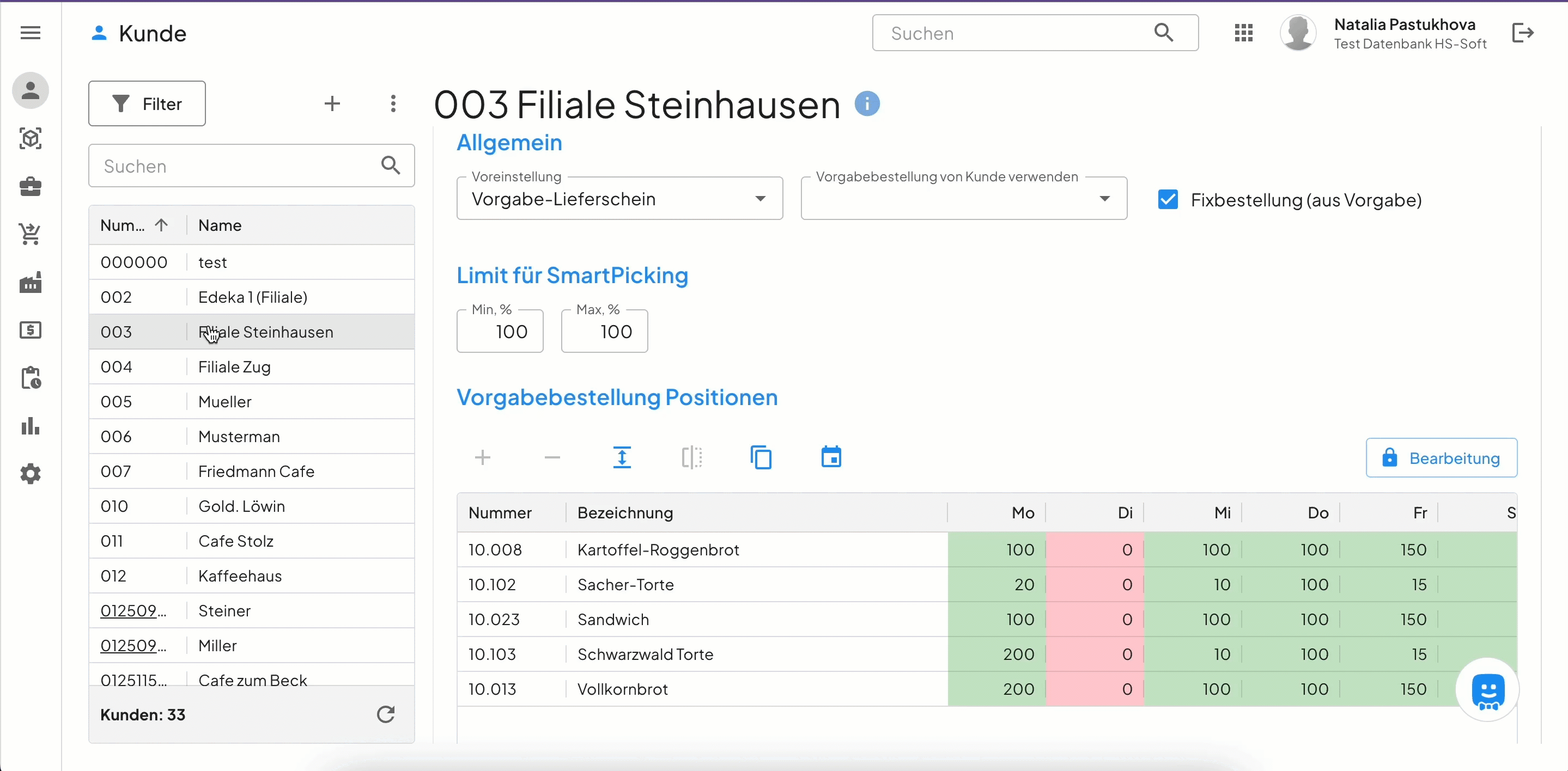Copy the Vorgabebestellung positions via copy icon
The height and width of the screenshot is (771, 1568).
point(761,457)
